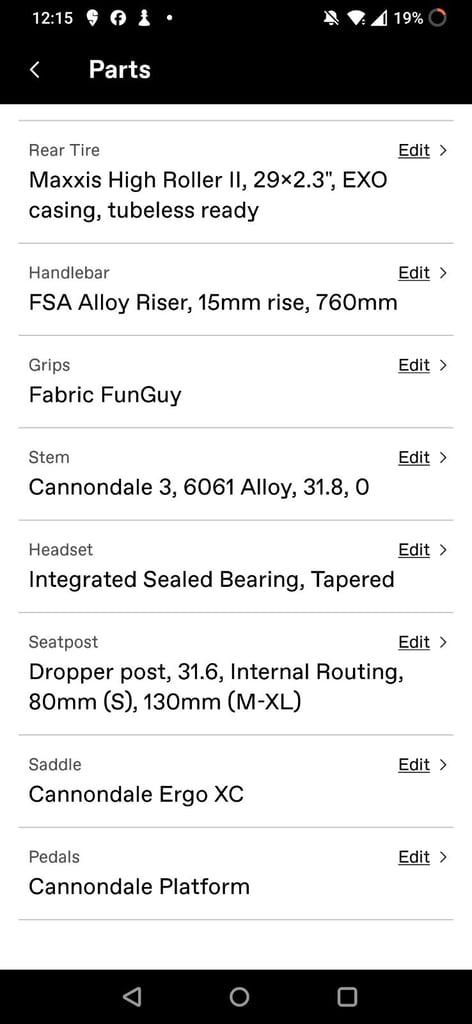Edit the Saddle entry
The height and width of the screenshot is (1024, 472).
(x=414, y=765)
